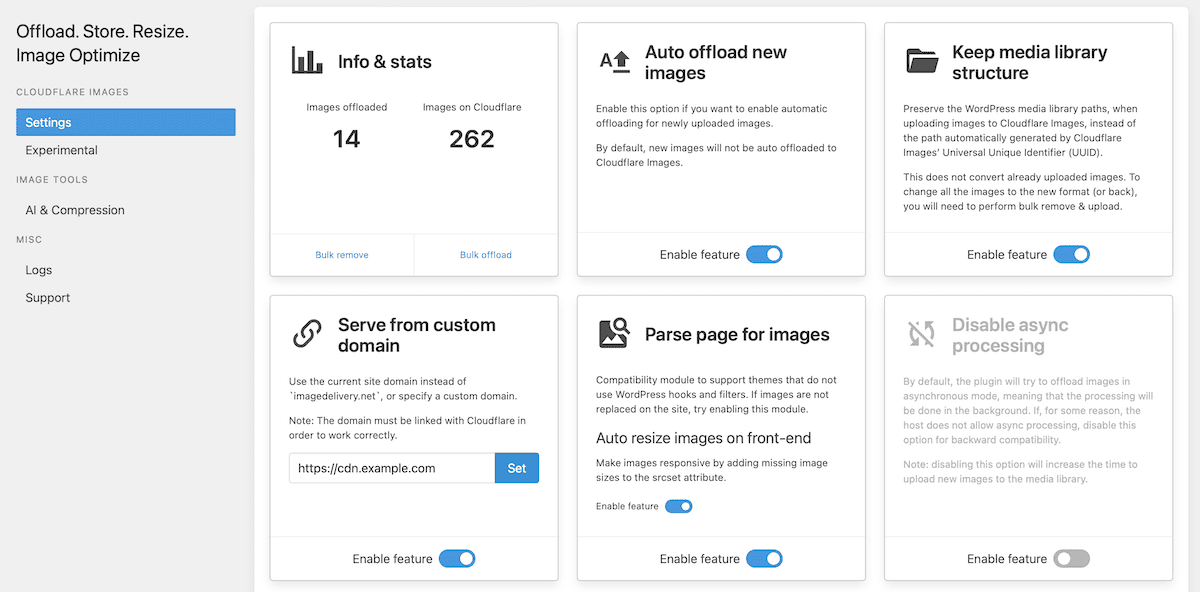Click the Keep media library structure heading
The height and width of the screenshot is (592, 1200).
tap(1030, 62)
